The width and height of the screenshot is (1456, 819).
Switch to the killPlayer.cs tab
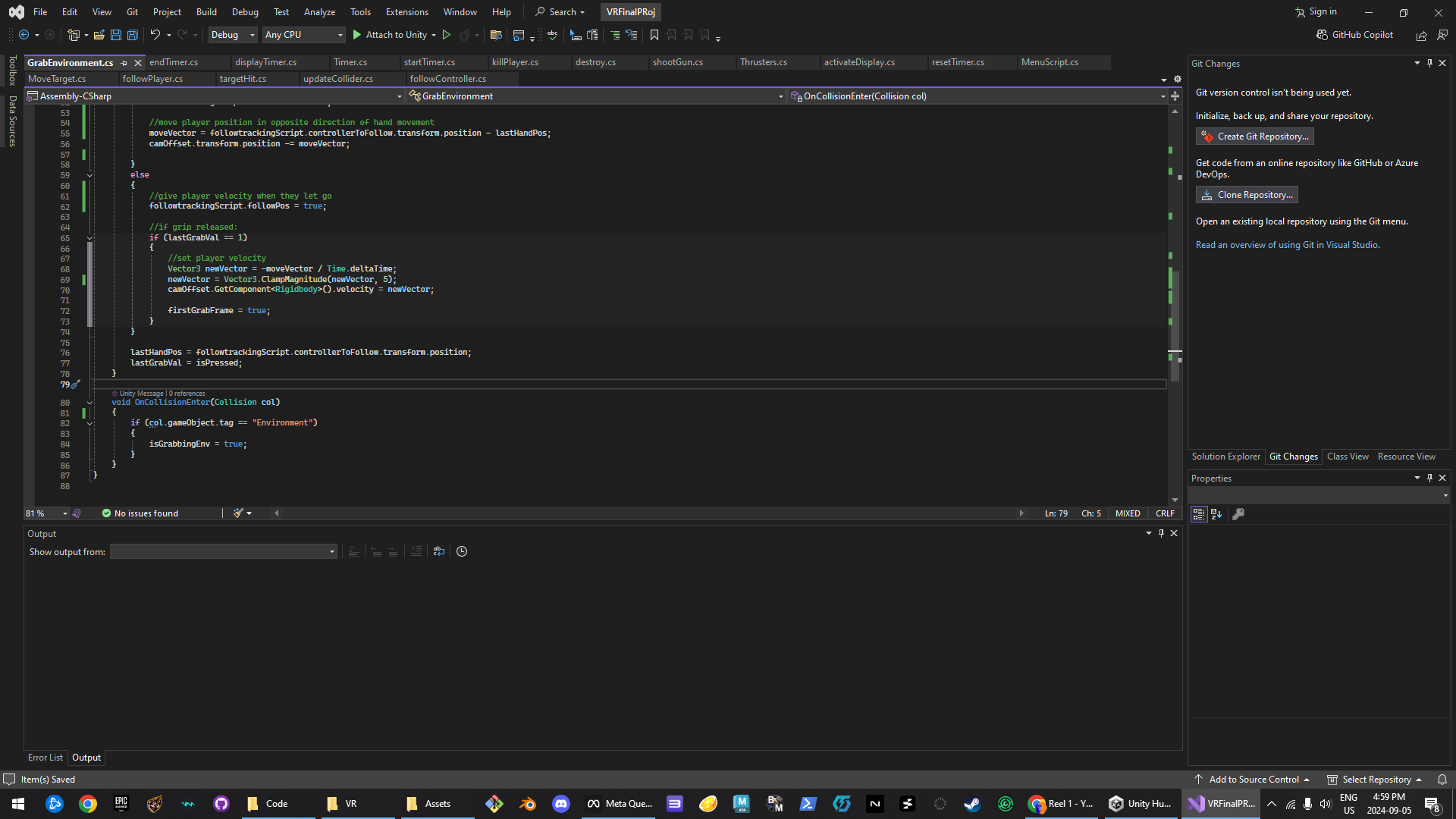coord(515,62)
